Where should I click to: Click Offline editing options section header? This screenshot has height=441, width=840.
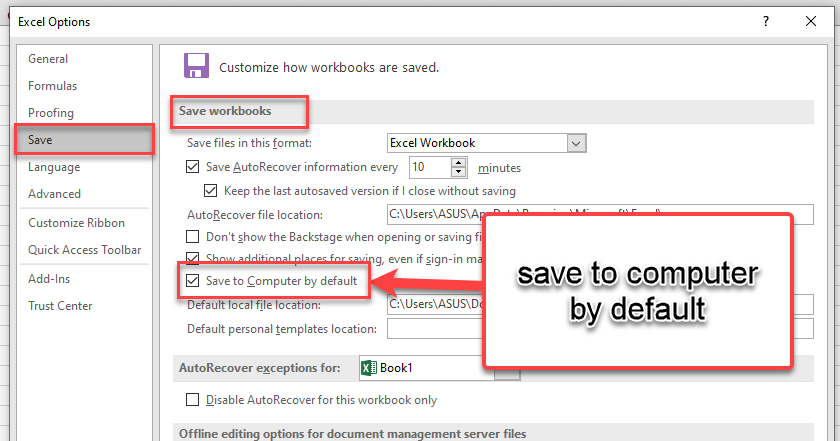(x=352, y=433)
